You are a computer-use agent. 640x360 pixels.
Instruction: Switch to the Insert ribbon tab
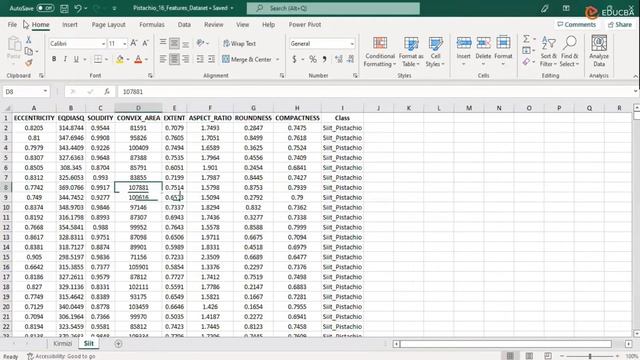pyautogui.click(x=70, y=24)
